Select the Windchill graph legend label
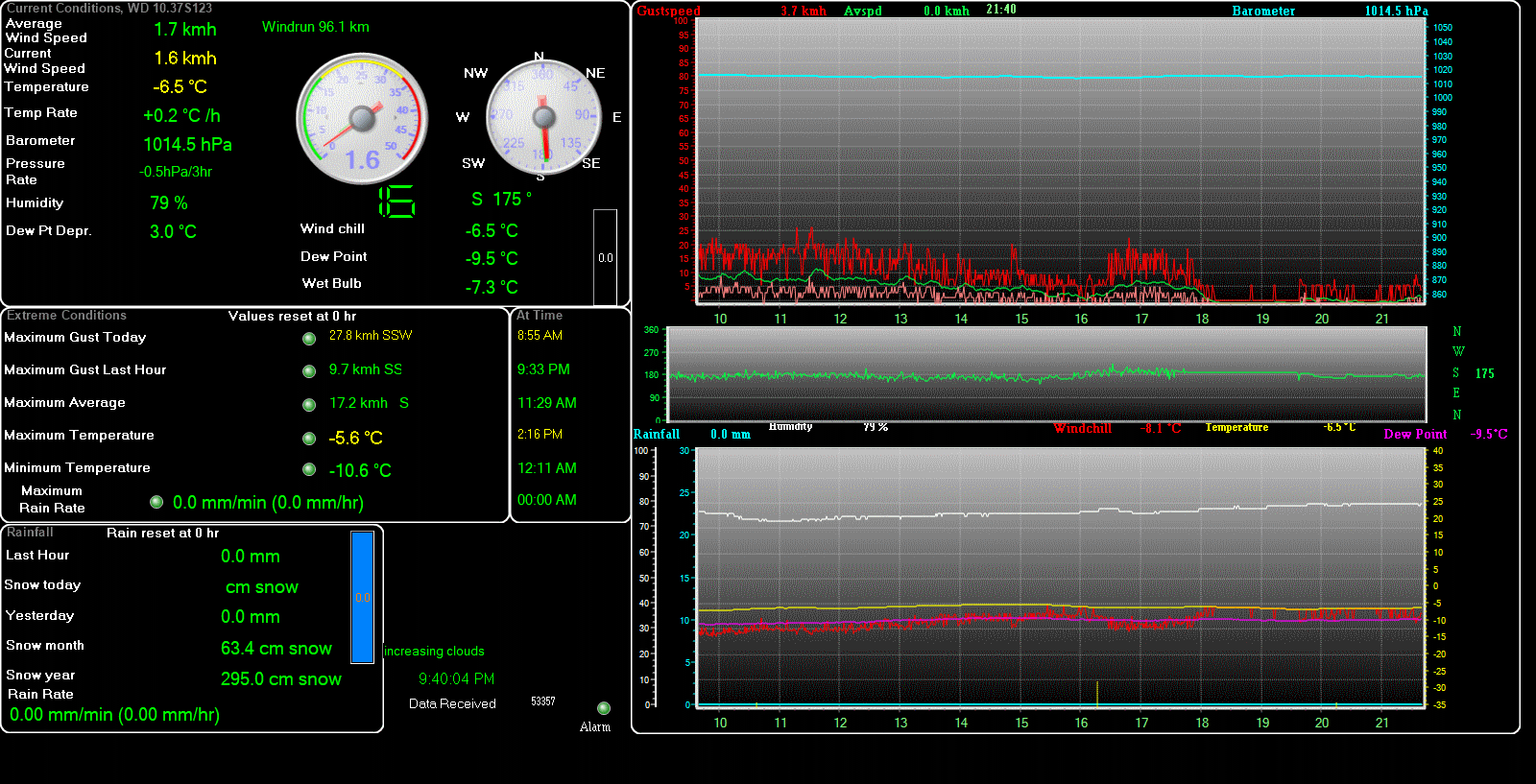The image size is (1536, 784). pyautogui.click(x=1083, y=429)
